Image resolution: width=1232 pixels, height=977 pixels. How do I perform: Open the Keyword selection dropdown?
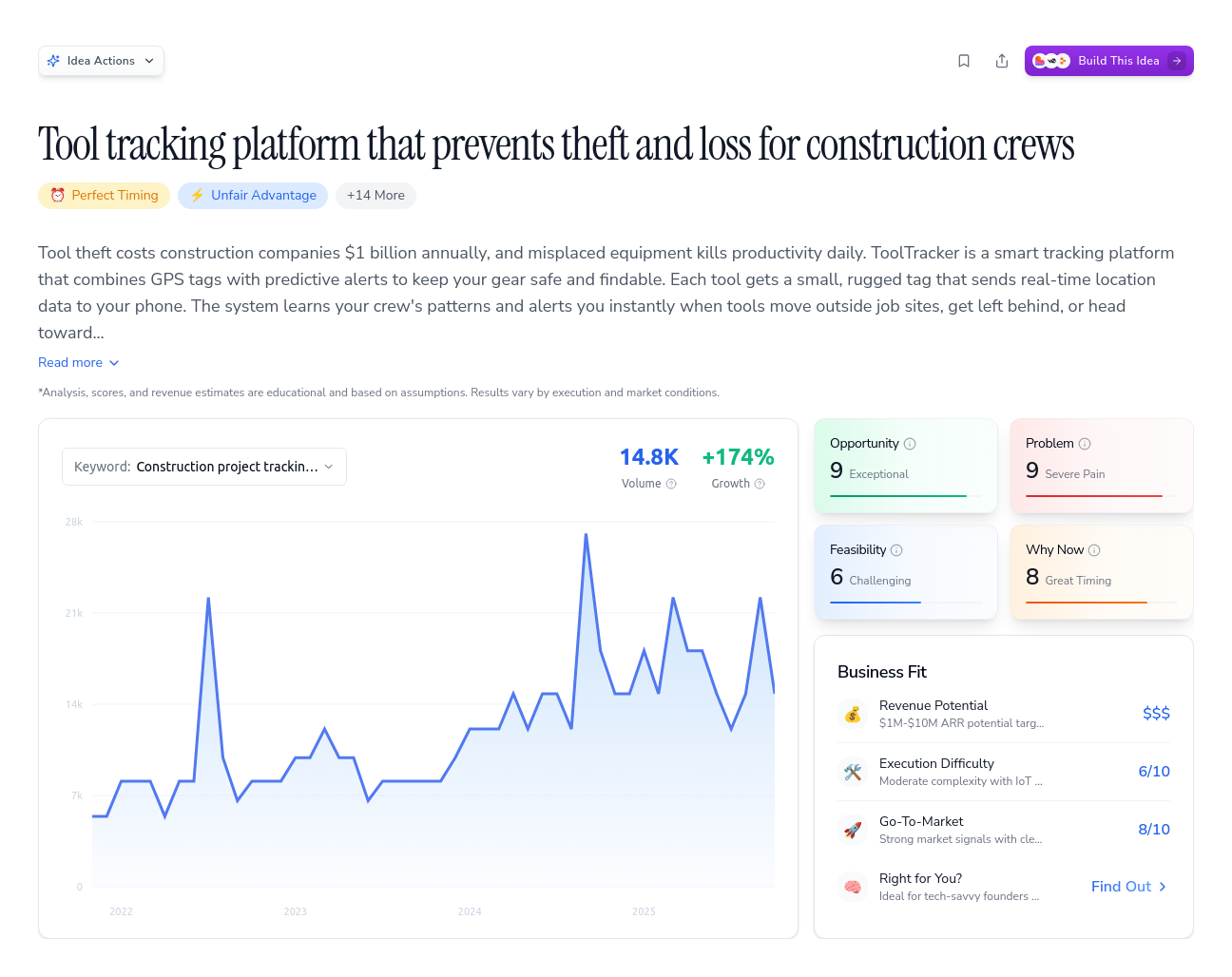coord(203,467)
